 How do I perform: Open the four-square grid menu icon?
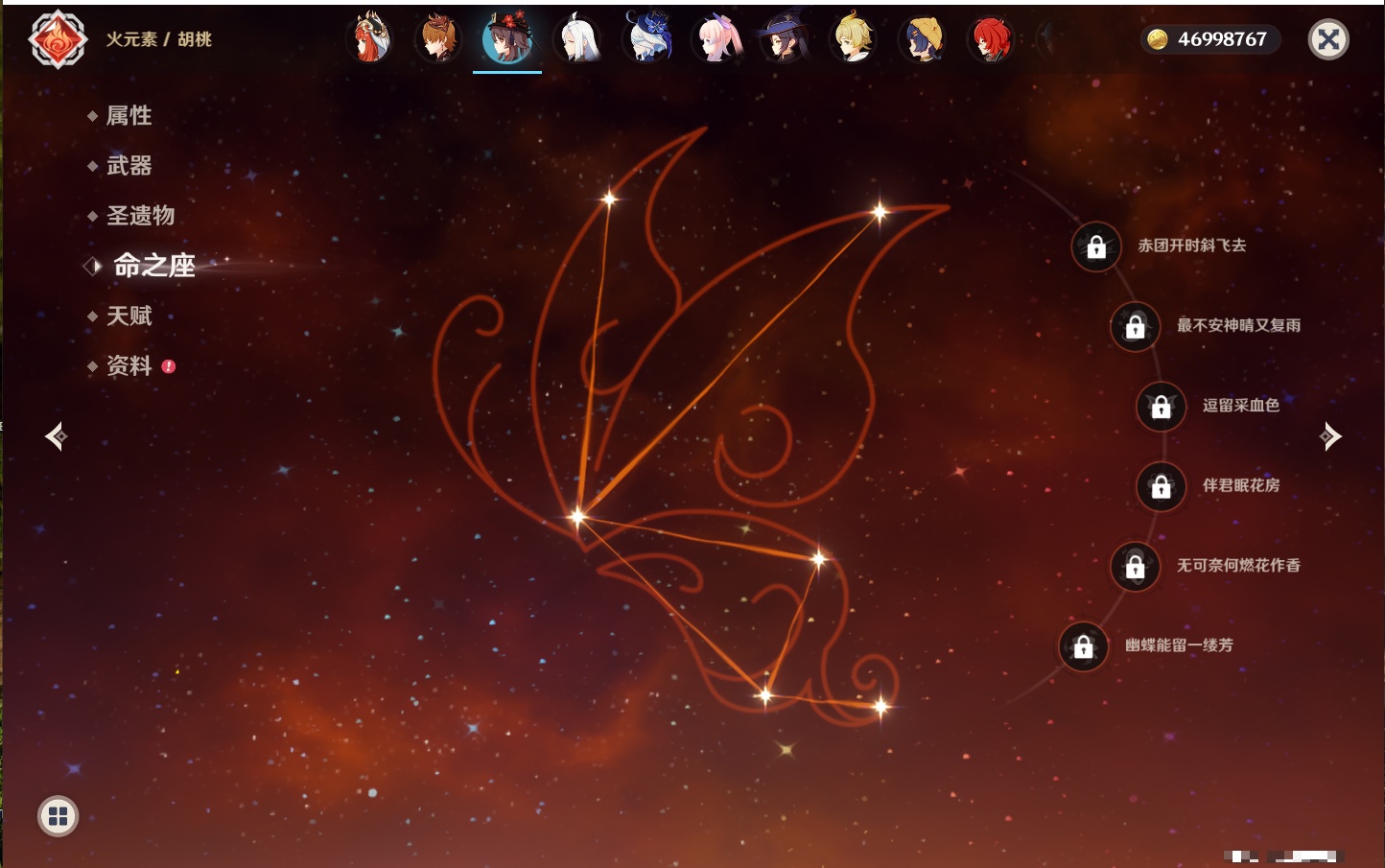(58, 816)
